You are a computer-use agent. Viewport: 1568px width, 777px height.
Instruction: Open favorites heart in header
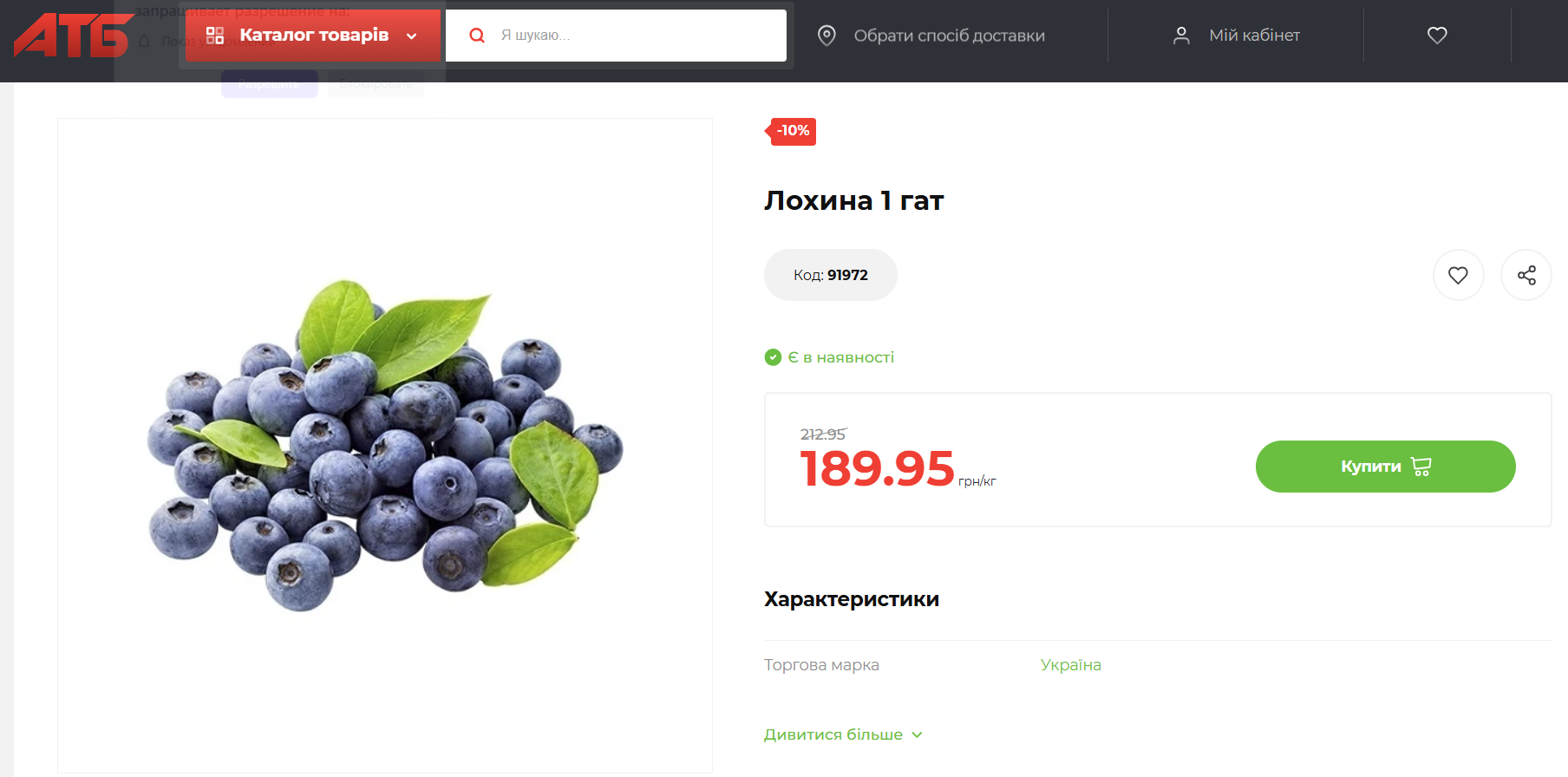point(1437,36)
